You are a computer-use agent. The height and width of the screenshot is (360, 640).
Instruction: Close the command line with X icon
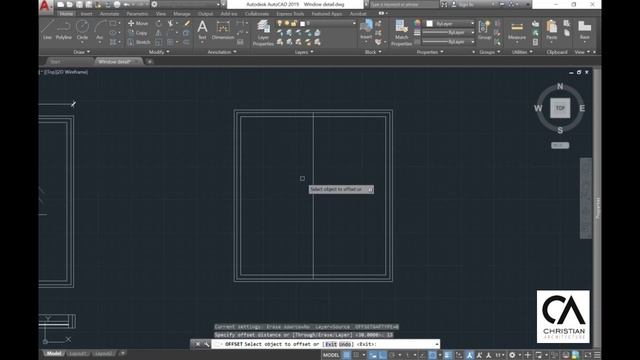tap(198, 344)
